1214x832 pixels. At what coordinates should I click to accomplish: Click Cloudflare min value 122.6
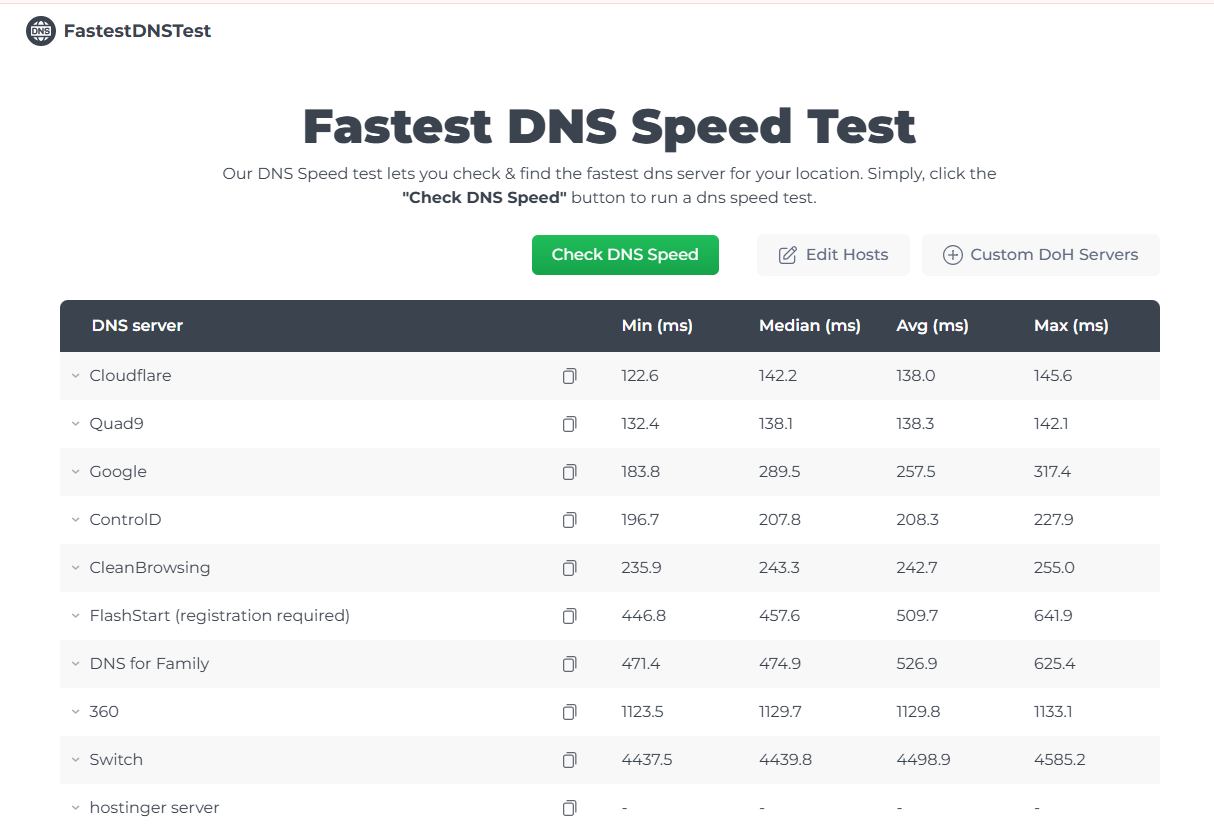tap(640, 376)
